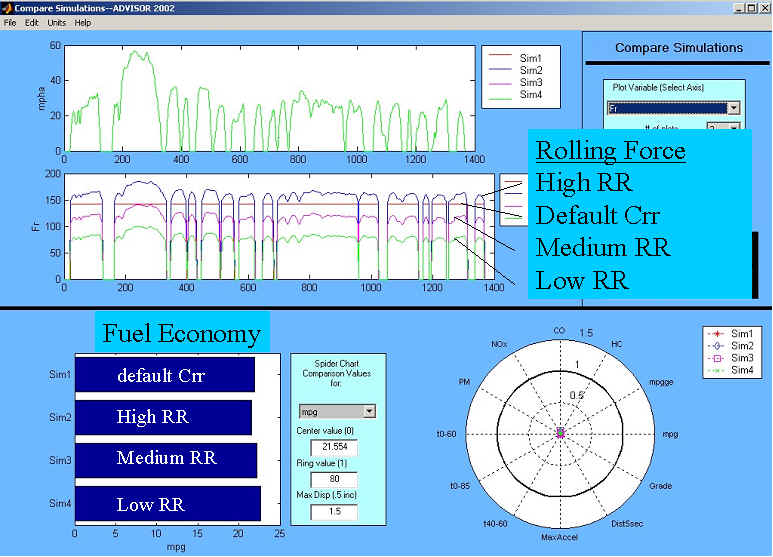Open the mpg spider chart dropdown
Screen dimensions: 773x557
coord(369,411)
